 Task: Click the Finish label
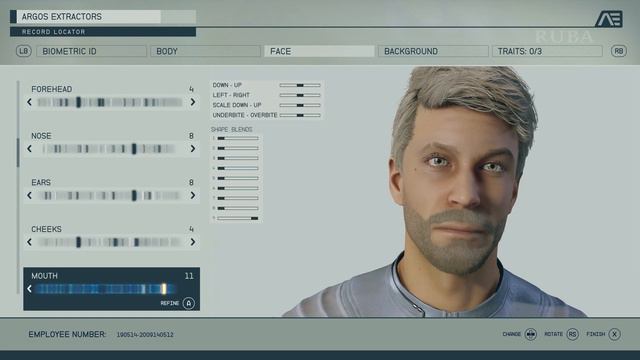pos(596,334)
